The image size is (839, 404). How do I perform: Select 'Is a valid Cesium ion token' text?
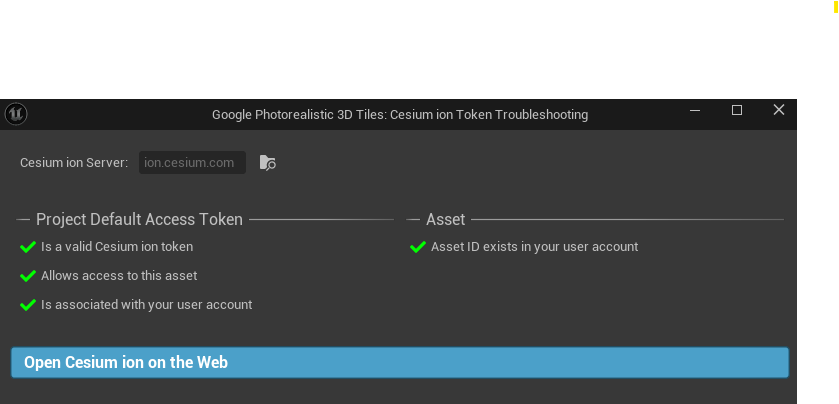117,247
